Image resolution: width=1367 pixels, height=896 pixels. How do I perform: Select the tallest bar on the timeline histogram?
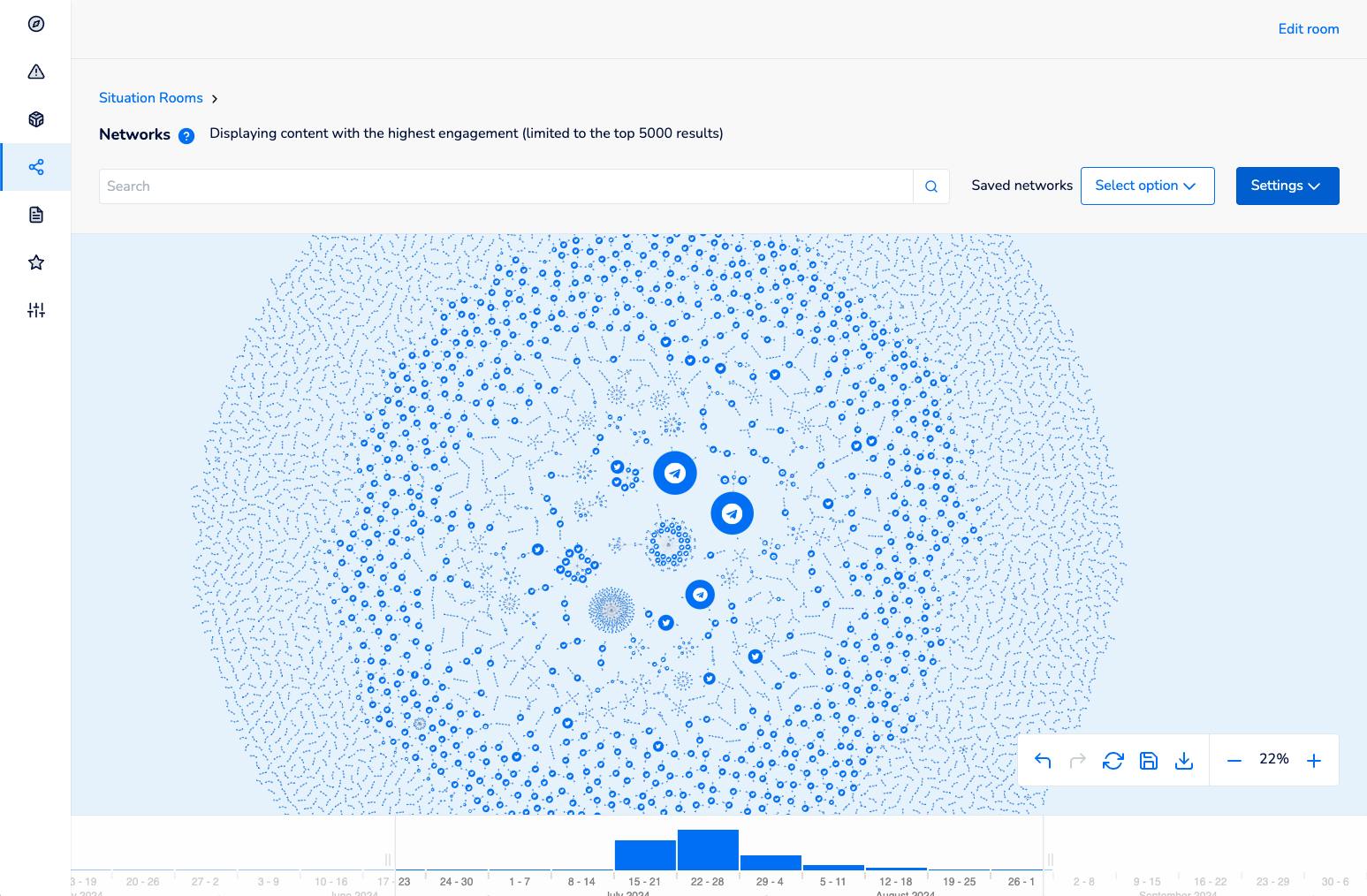[707, 848]
